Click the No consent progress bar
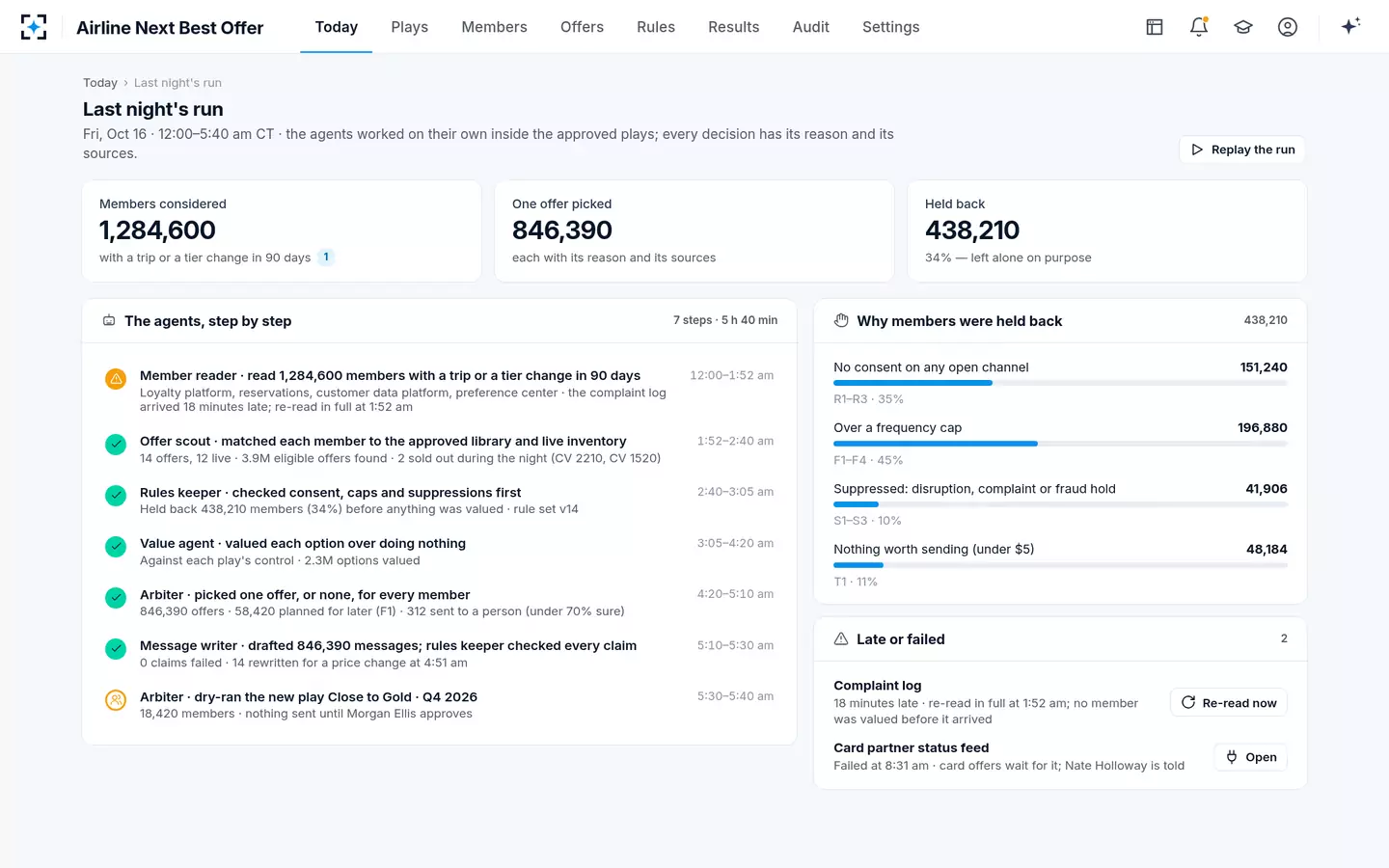Image resolution: width=1389 pixels, height=868 pixels. coord(1060,383)
